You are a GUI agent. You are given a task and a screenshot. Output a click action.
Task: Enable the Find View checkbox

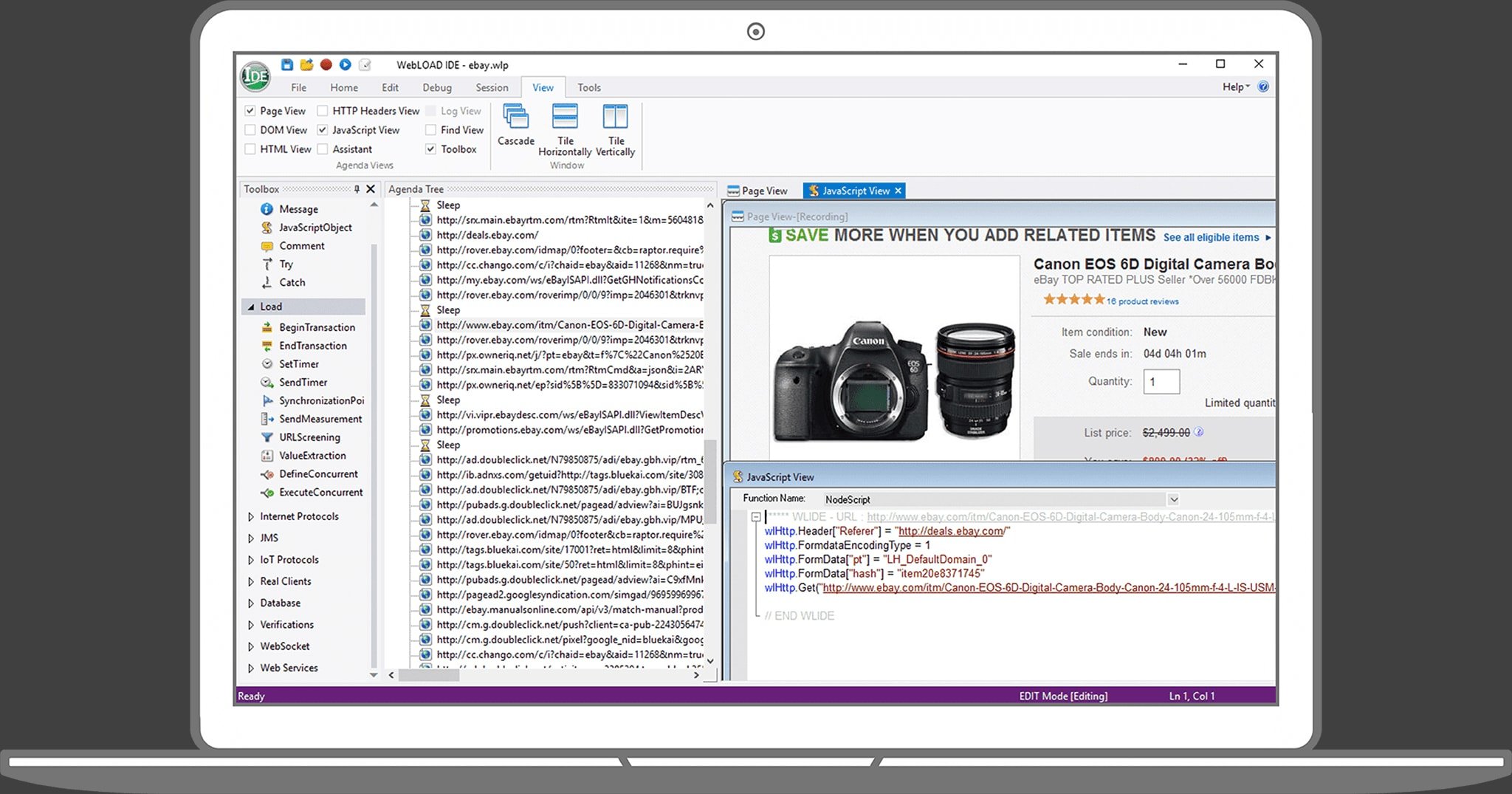(430, 130)
